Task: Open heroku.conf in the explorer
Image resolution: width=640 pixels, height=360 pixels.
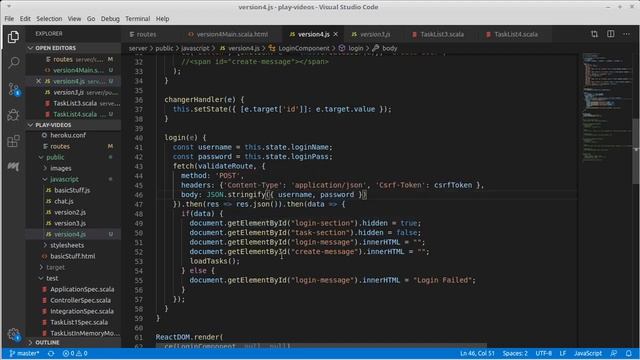Action: (x=68, y=135)
